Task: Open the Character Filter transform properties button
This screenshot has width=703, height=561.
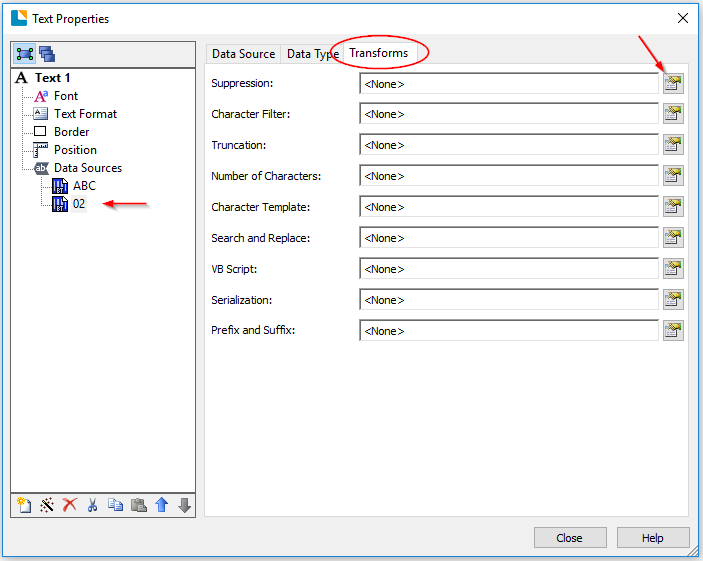Action: [673, 114]
